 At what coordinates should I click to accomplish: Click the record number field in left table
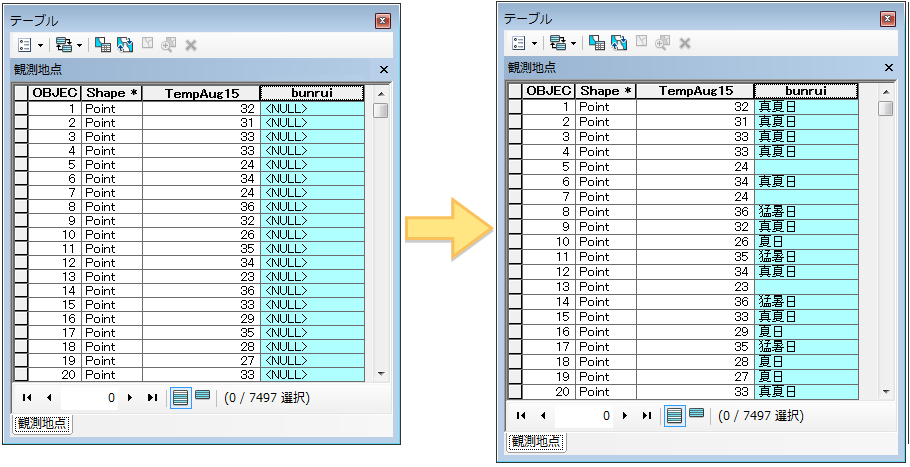[88, 398]
